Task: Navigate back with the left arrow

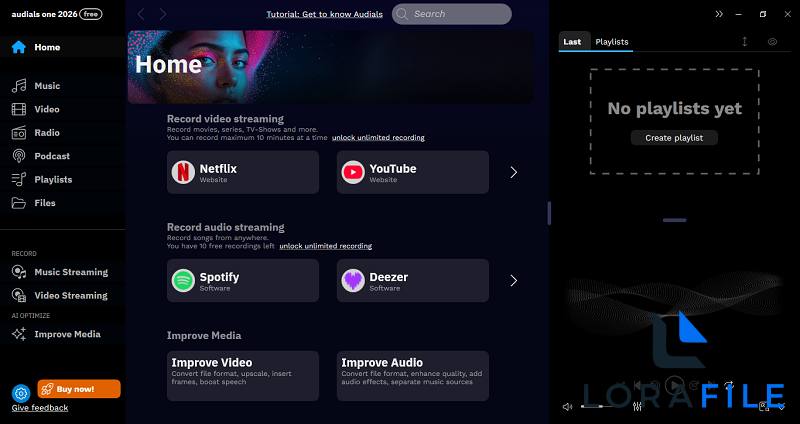Action: (x=141, y=14)
